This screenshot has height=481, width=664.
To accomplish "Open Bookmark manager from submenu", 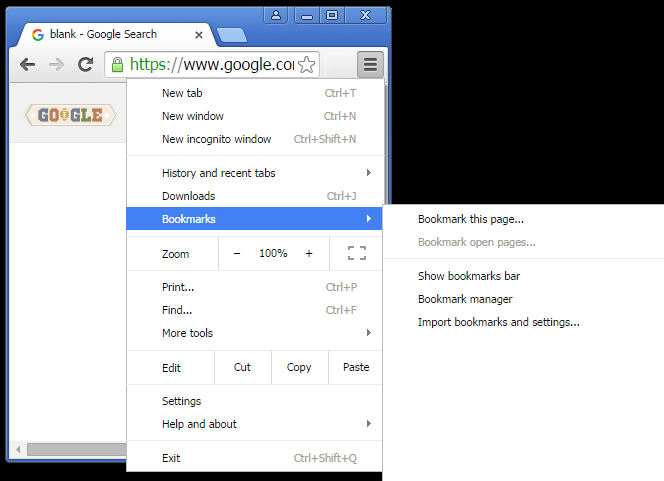I will pyautogui.click(x=524, y=299).
